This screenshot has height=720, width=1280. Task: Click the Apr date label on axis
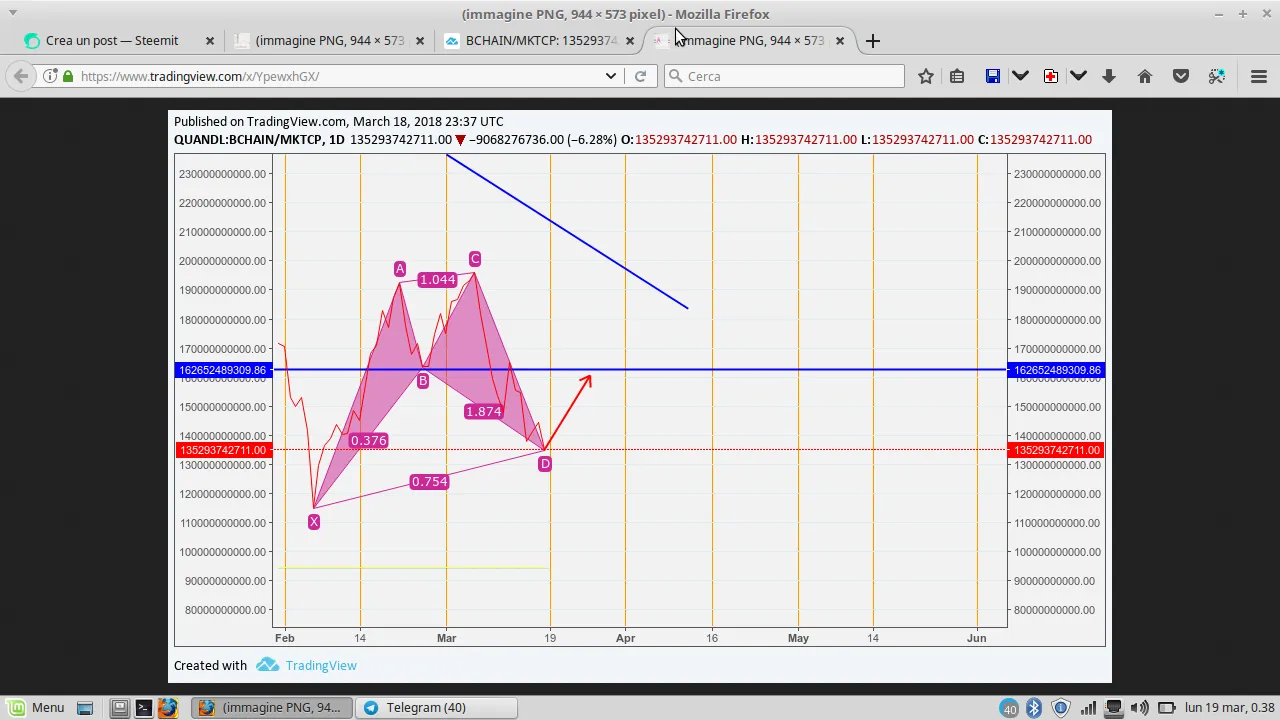(625, 638)
